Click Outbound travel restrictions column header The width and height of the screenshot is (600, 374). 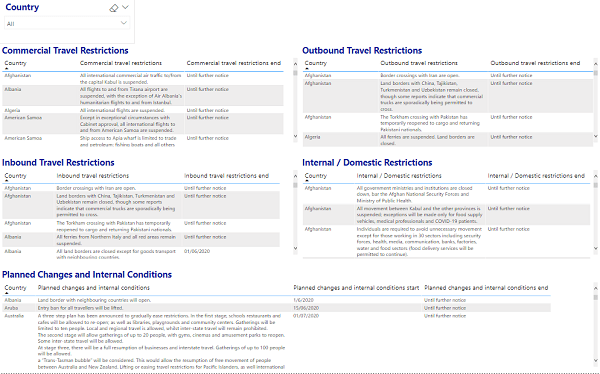pyautogui.click(x=419, y=63)
